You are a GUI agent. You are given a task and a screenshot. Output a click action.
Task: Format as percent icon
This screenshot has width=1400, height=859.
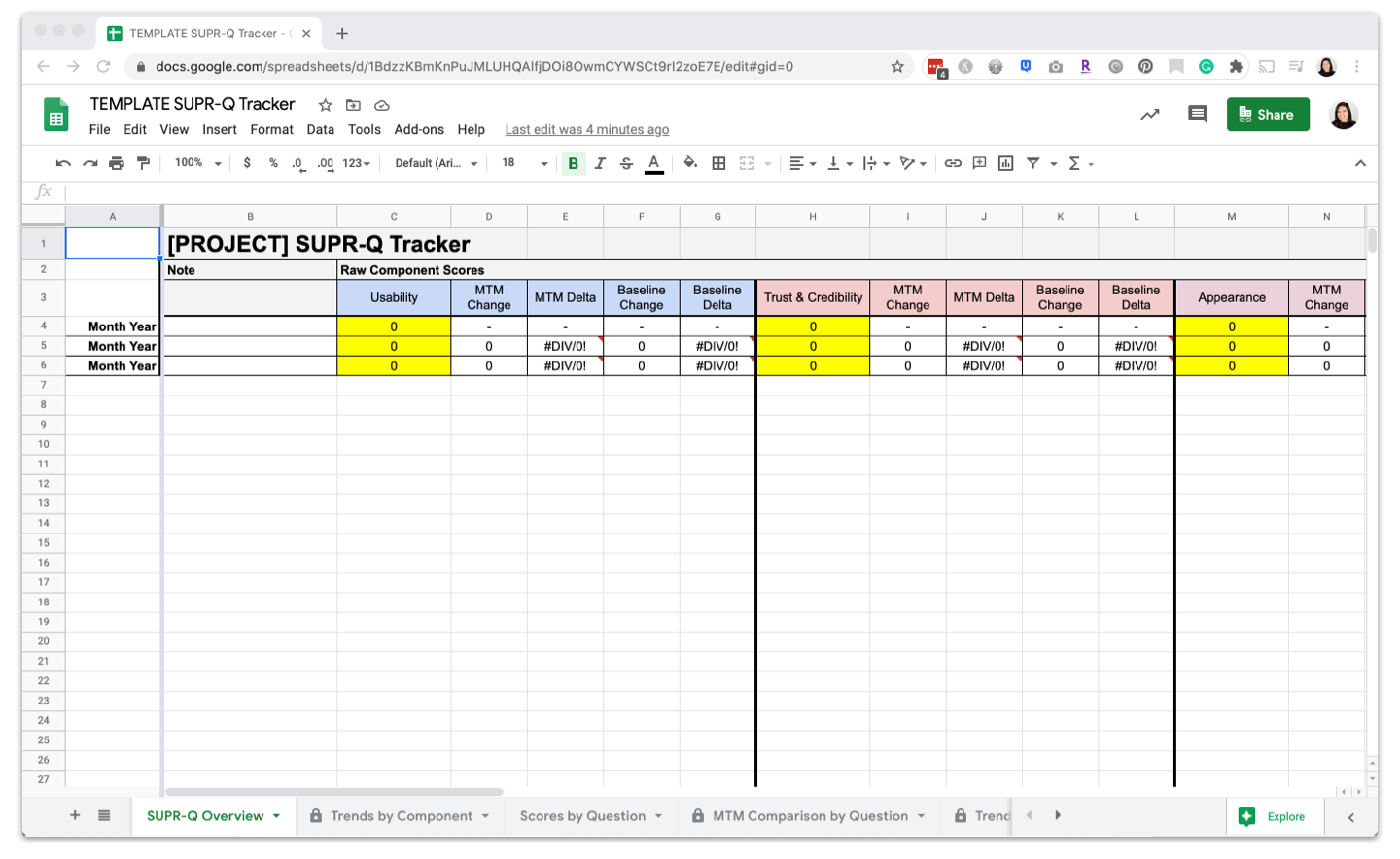273,163
